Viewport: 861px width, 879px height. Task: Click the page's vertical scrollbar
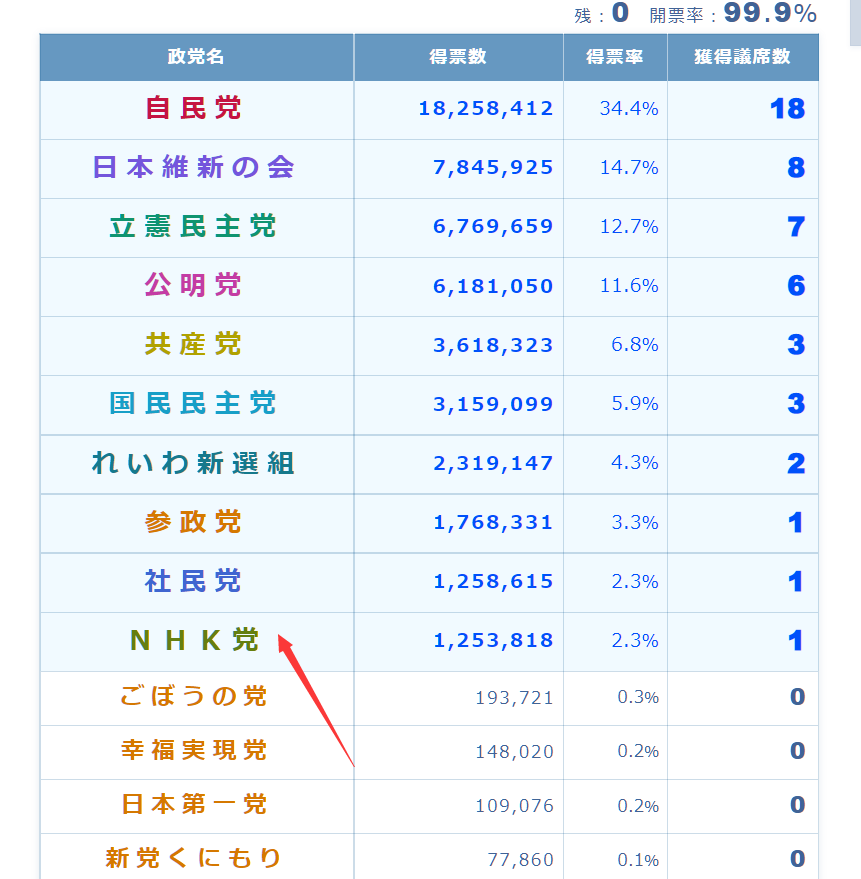[x=855, y=22]
